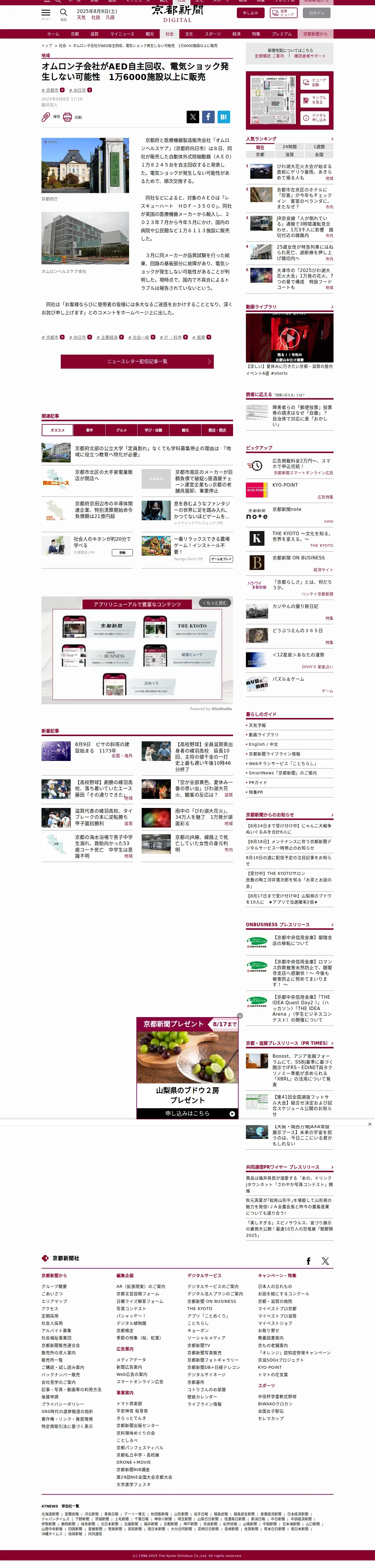375x1568 pixels.
Task: Click plus icon beside top 向日市 tag
Action: coord(89,90)
